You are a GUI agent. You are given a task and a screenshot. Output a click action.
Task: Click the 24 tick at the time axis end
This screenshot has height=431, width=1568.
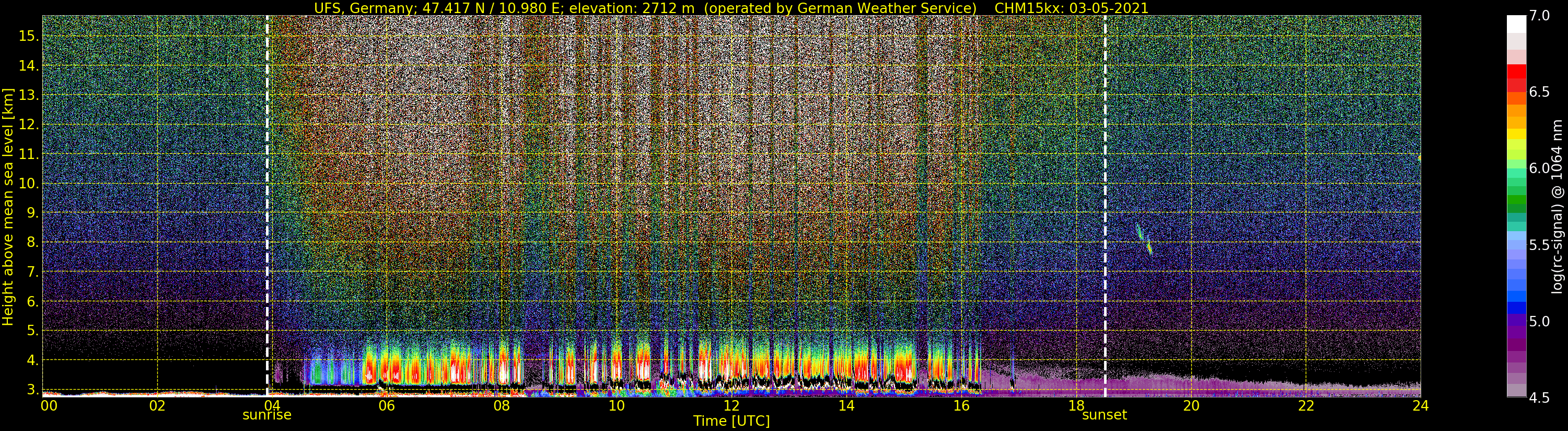click(x=1420, y=405)
